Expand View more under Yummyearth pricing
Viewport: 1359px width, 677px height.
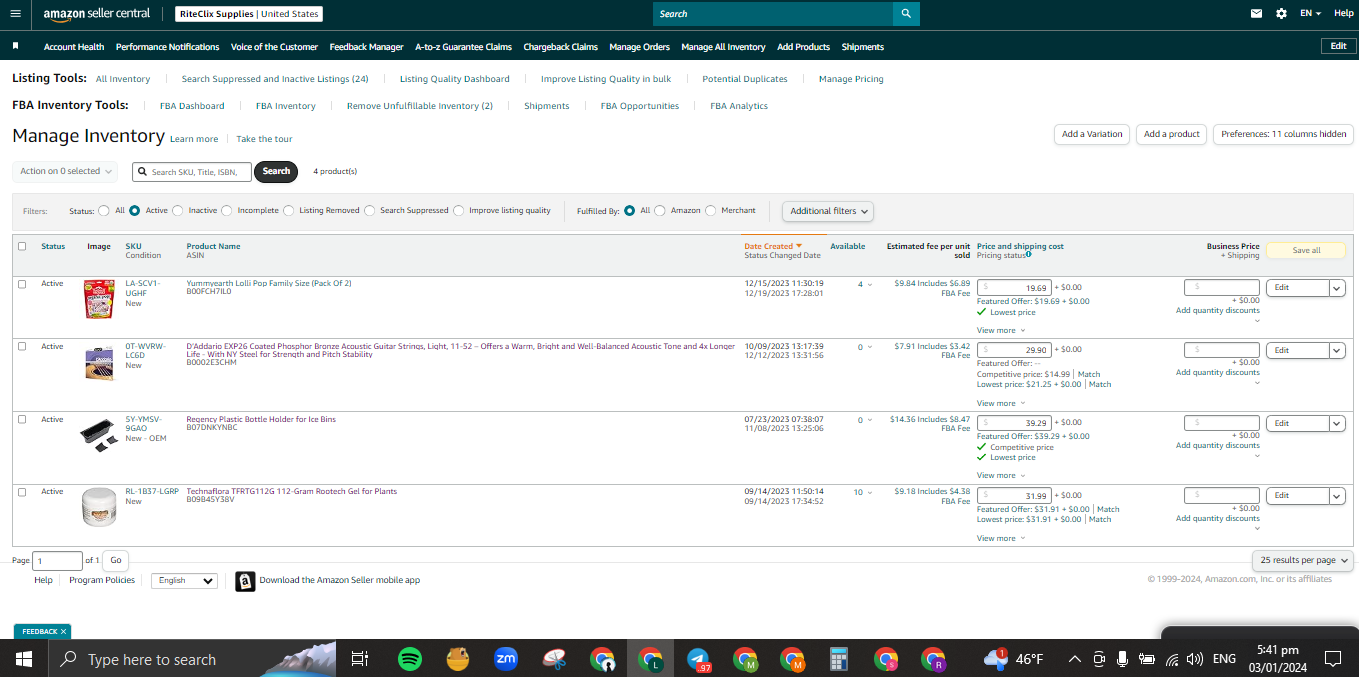coord(1000,330)
